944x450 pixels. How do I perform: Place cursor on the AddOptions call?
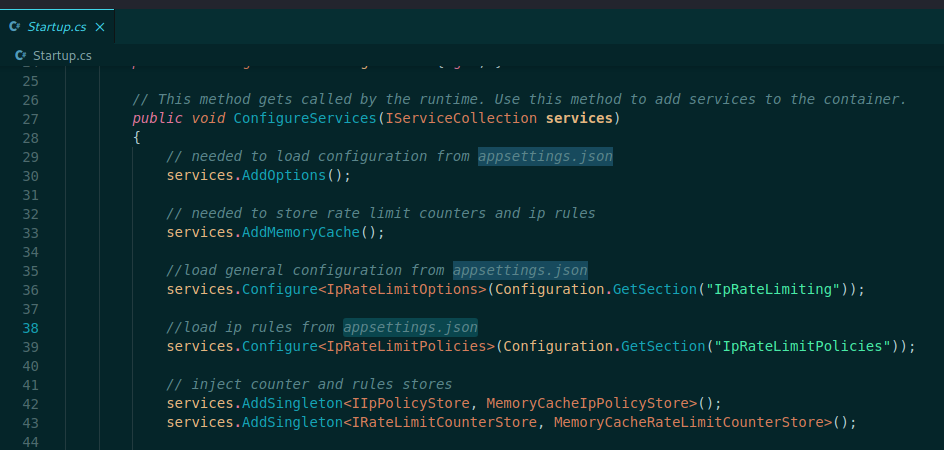283,176
